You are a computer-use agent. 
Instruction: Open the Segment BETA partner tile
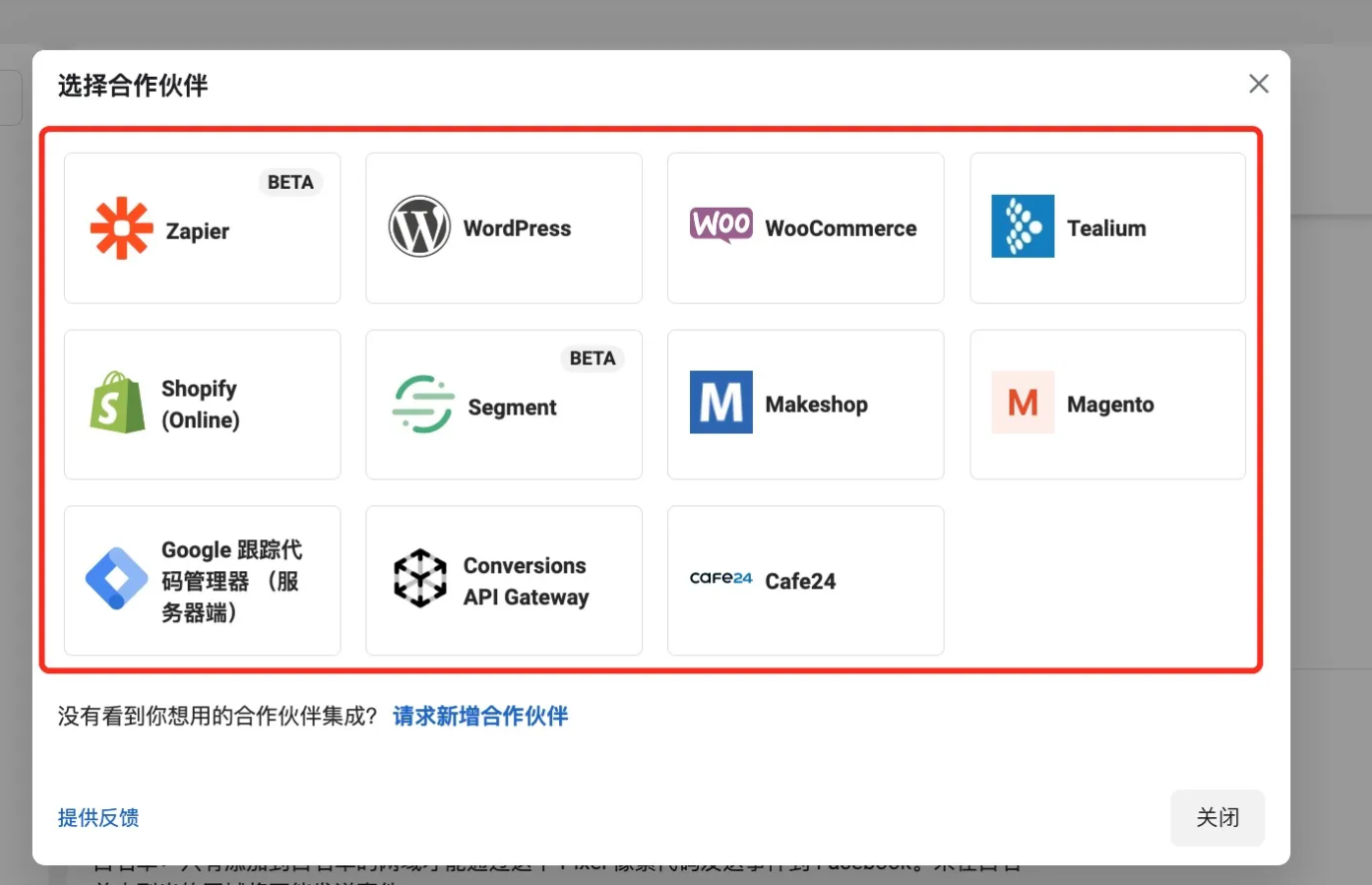[x=503, y=404]
